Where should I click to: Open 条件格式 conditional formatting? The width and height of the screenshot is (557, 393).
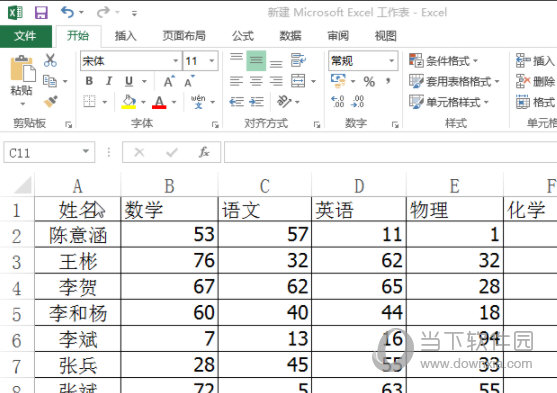coord(443,61)
